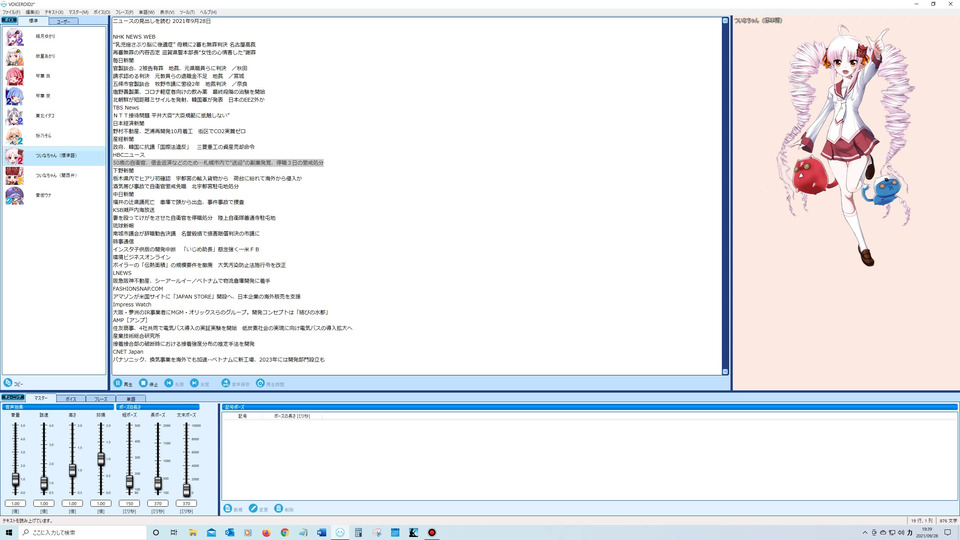The height and width of the screenshot is (540, 960).
Task: Pick the 桜乃そら voice avatar
Action: (14, 136)
